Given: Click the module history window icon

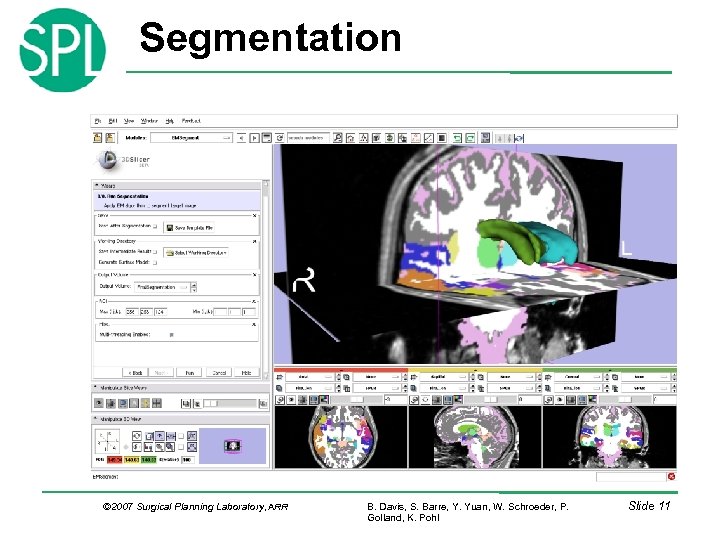Looking at the screenshot, I should 267,138.
